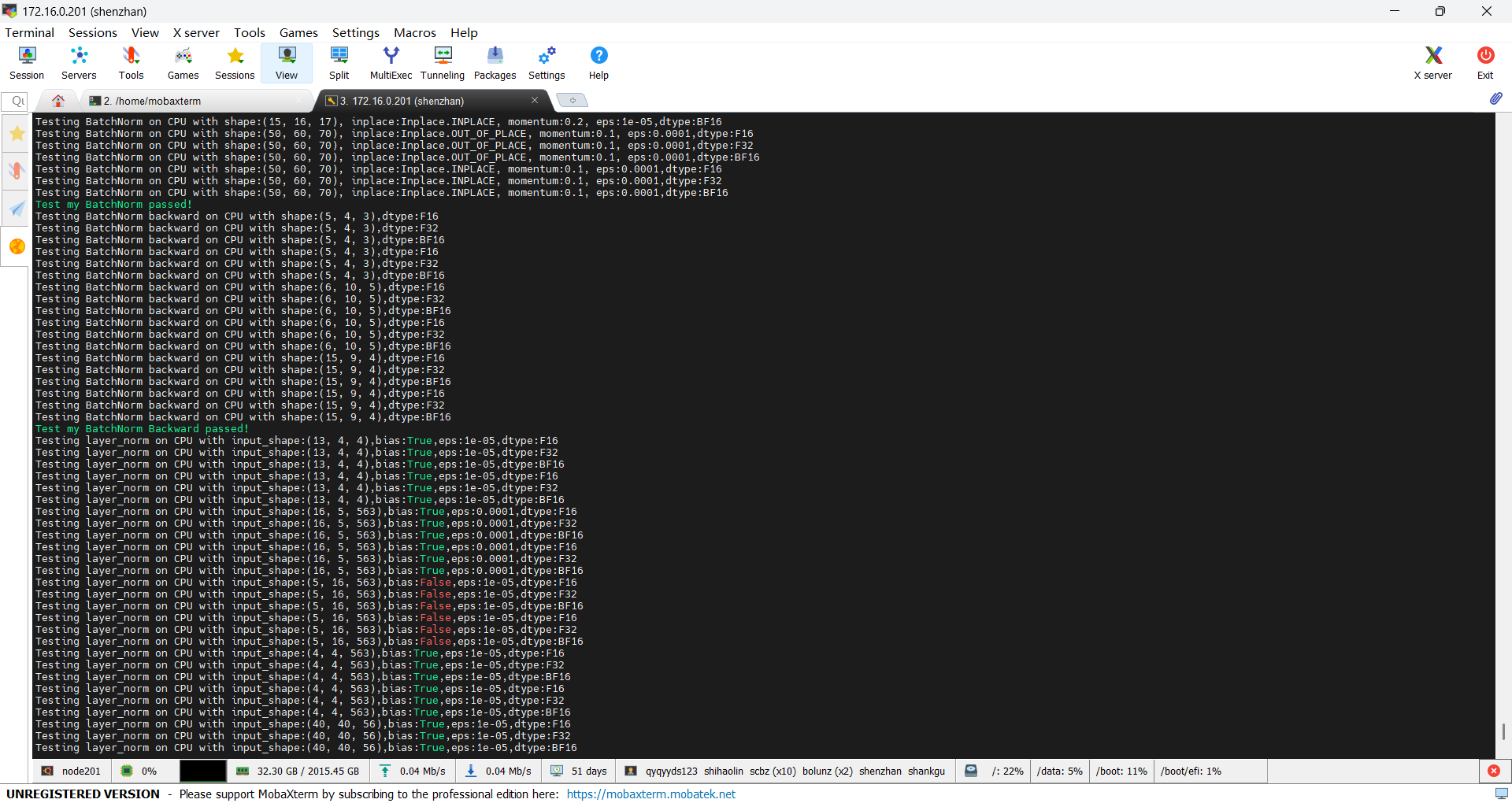Open the sidebar Tools icon
The height and width of the screenshot is (803, 1512).
(17, 171)
